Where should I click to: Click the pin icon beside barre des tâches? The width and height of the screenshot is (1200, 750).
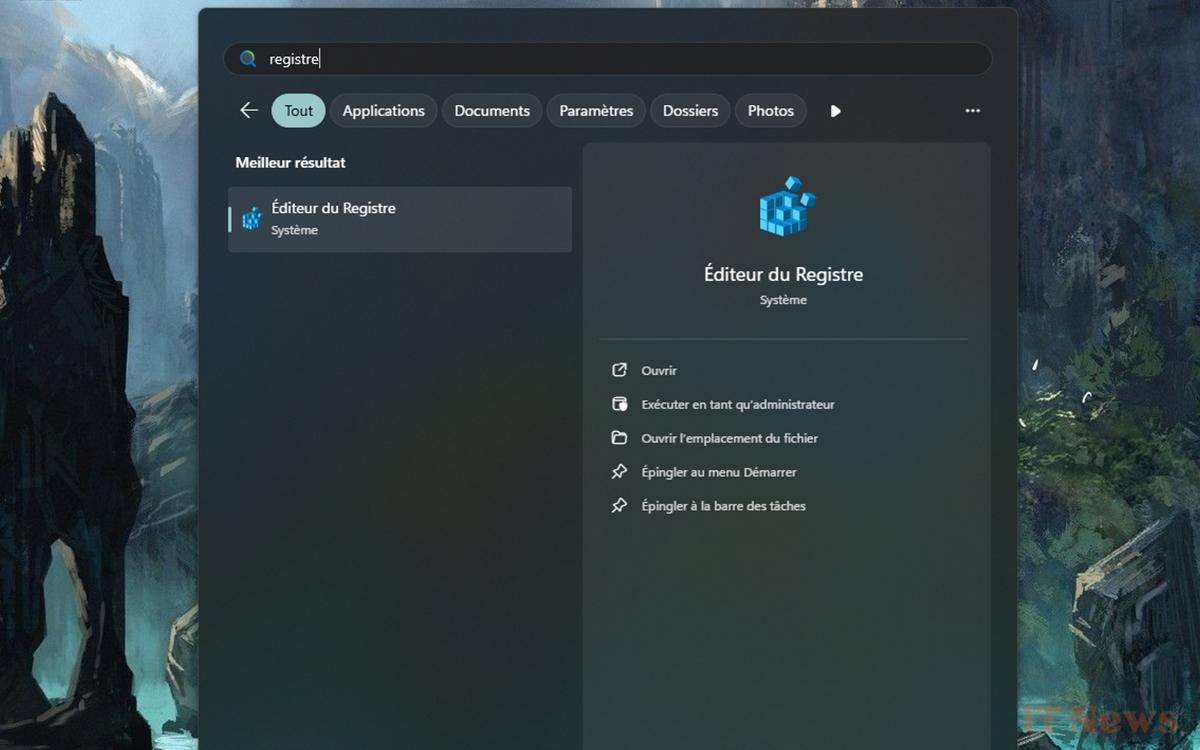click(619, 505)
